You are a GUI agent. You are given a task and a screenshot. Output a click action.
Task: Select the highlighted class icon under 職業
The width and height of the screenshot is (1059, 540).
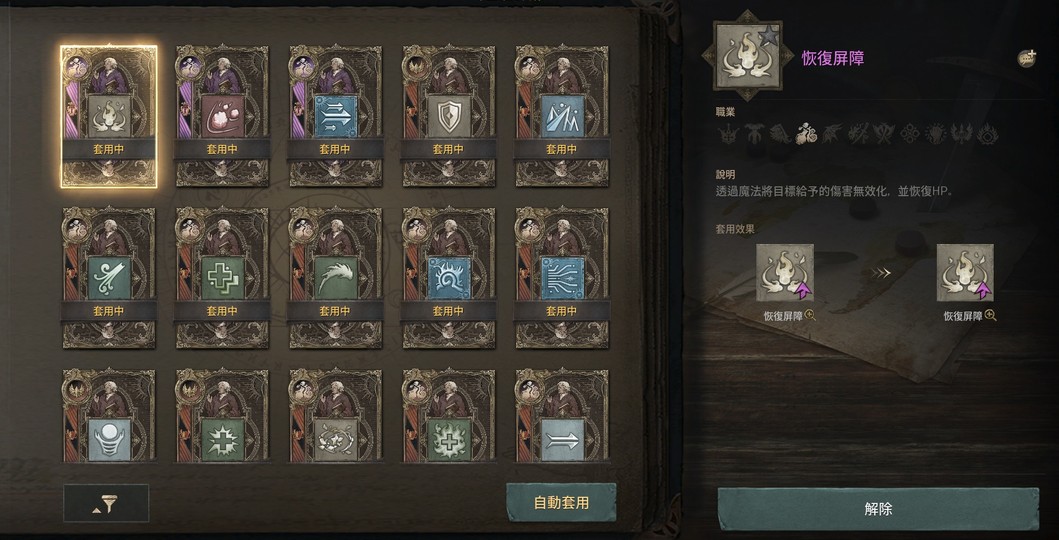coord(805,134)
